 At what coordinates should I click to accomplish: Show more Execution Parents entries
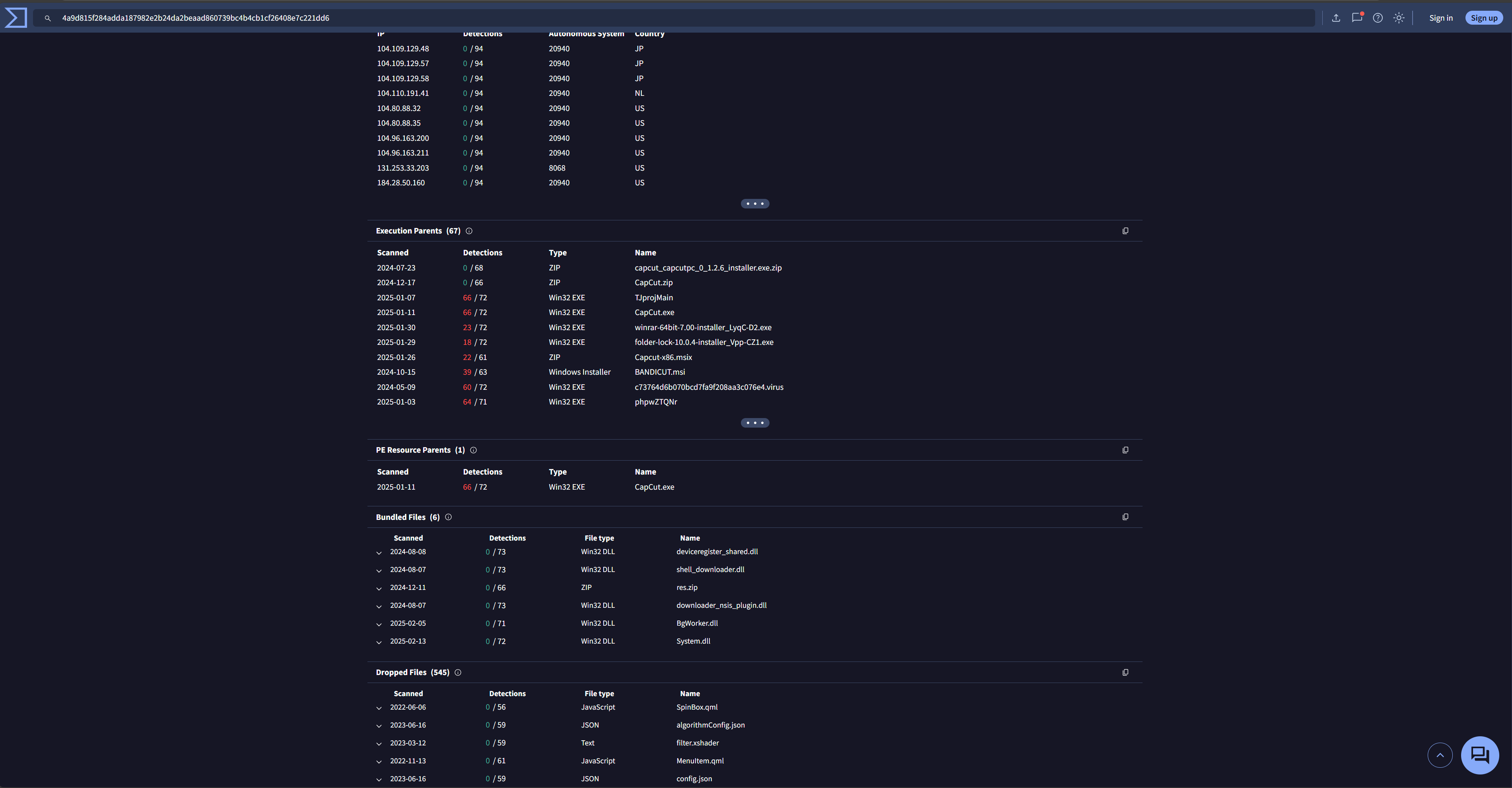(x=755, y=423)
